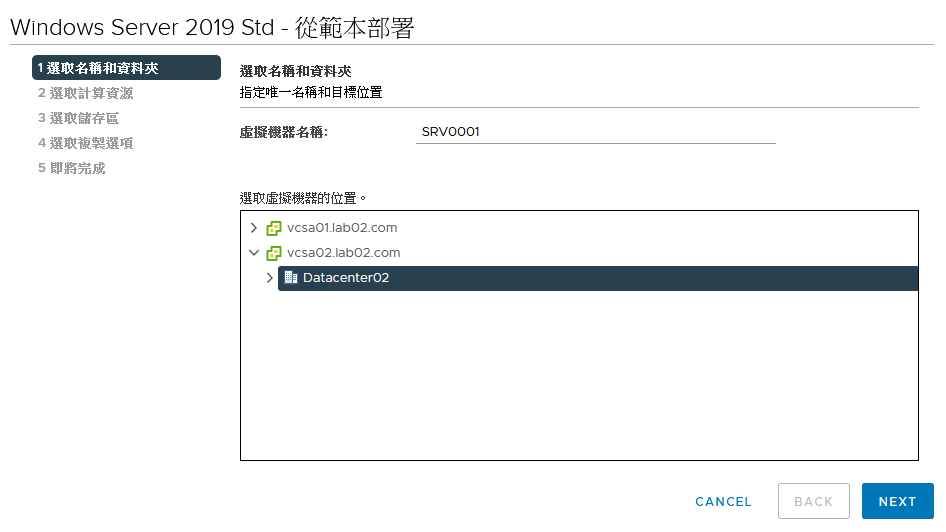The height and width of the screenshot is (532, 946).
Task: Expand the vcsa01.lab02.com tree node
Action: [x=254, y=228]
